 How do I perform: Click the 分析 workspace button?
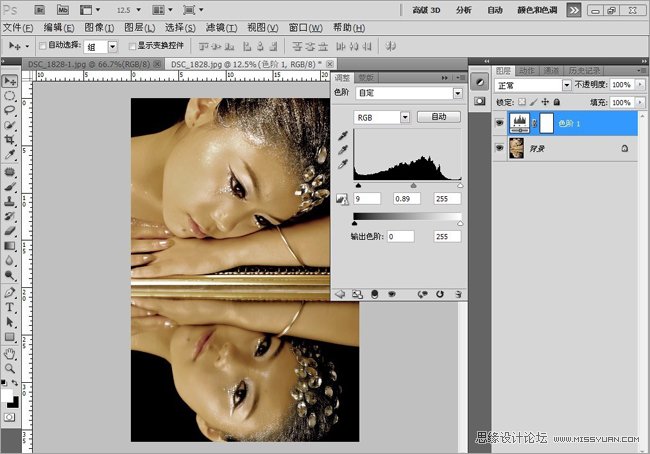click(463, 9)
